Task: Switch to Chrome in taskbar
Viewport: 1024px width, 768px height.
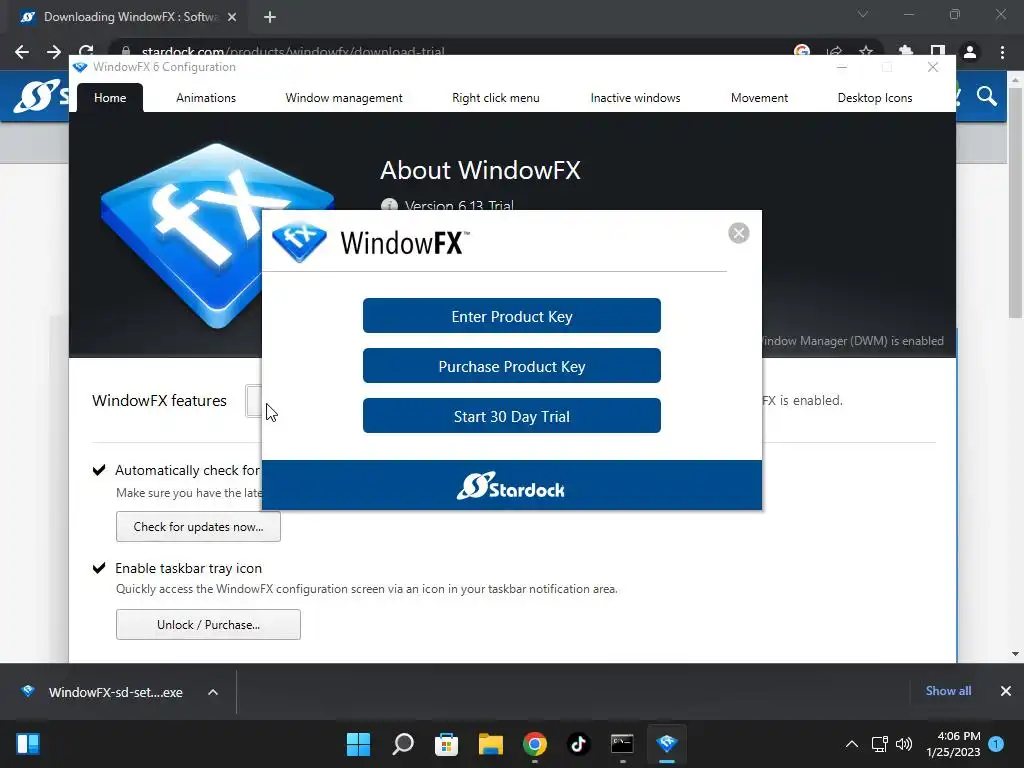Action: pos(534,744)
